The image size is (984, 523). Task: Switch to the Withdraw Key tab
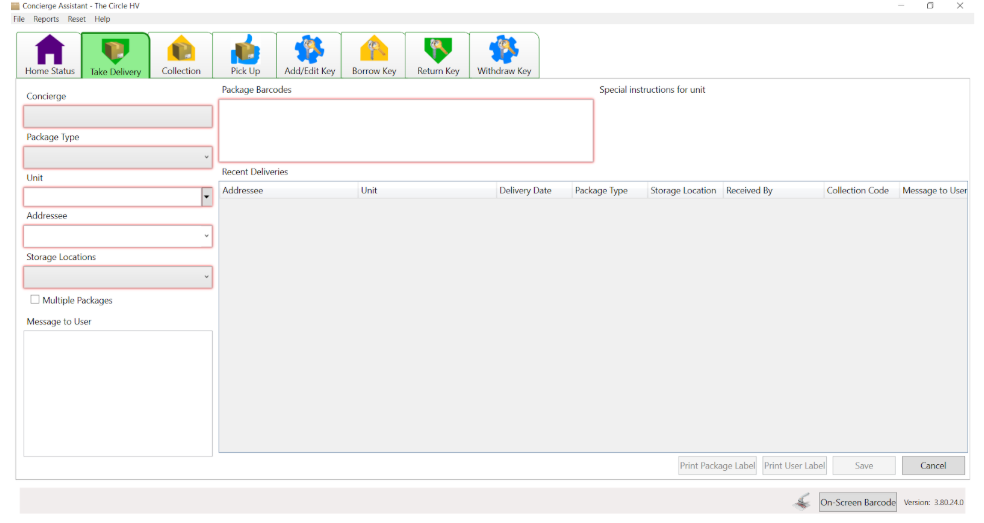pyautogui.click(x=504, y=55)
